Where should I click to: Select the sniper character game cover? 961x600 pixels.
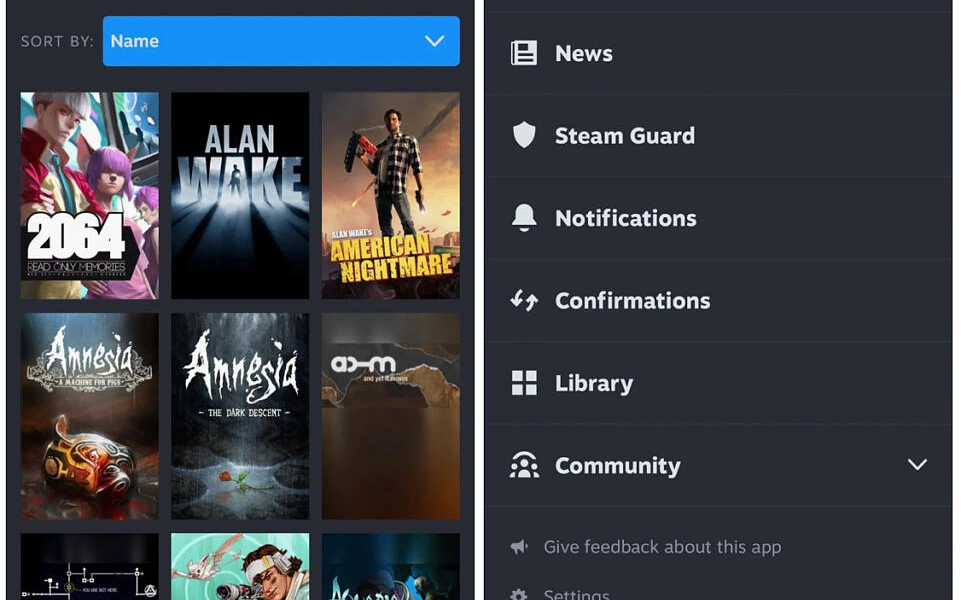[240, 566]
